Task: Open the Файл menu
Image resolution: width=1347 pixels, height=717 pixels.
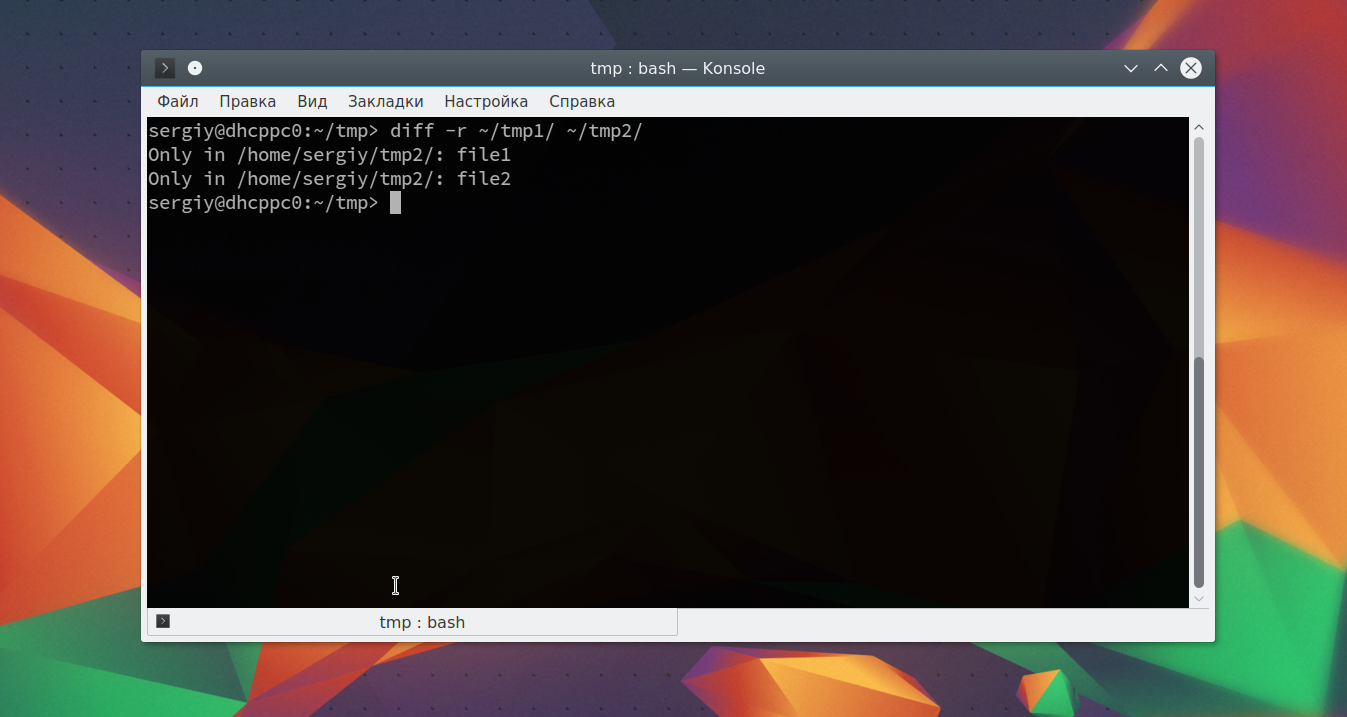Action: click(x=176, y=101)
